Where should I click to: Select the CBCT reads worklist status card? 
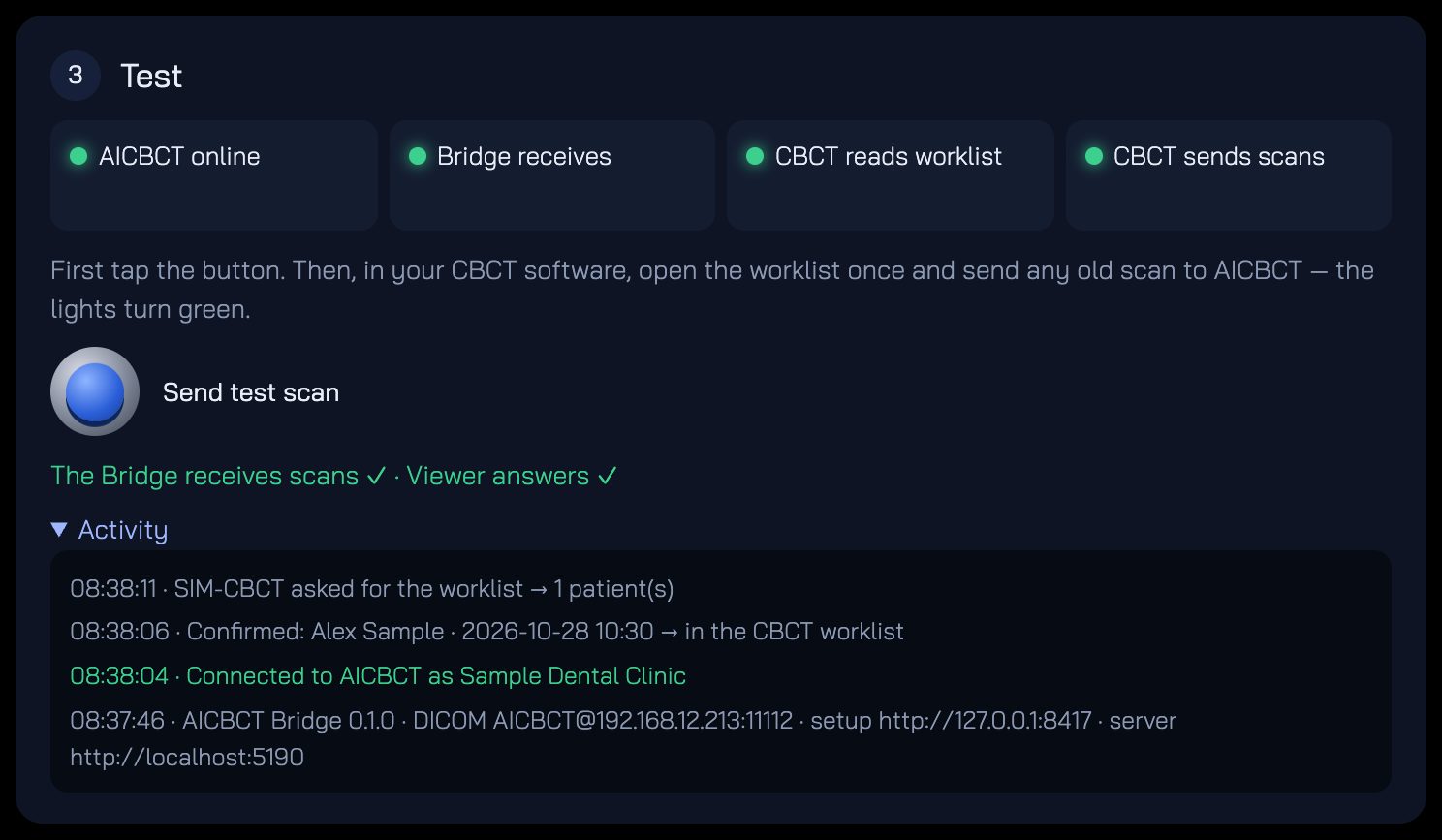[891, 175]
